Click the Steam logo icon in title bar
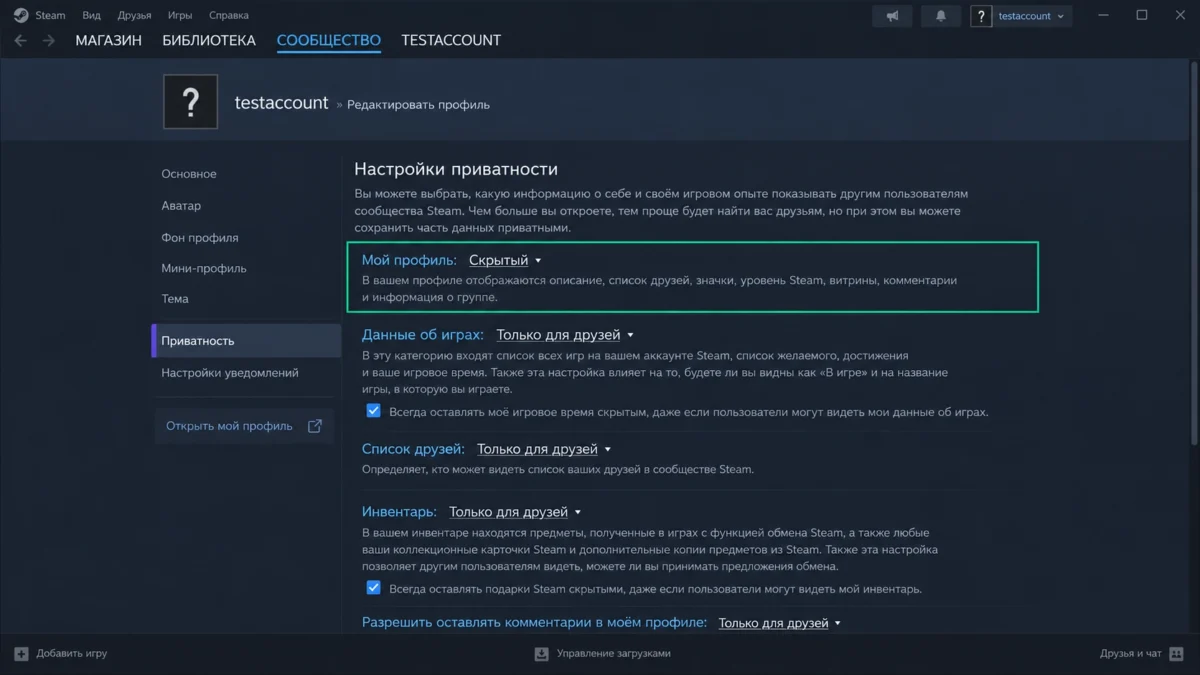The height and width of the screenshot is (675, 1200). pos(21,16)
